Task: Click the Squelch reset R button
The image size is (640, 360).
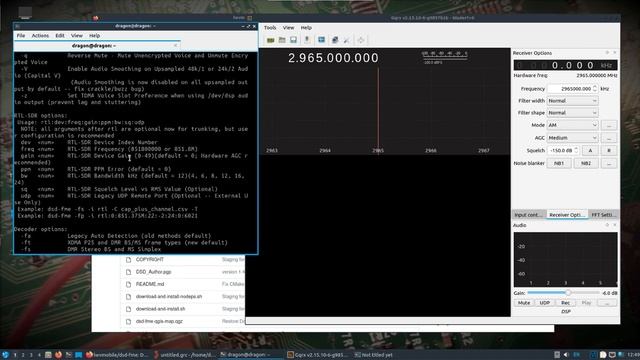Action: tap(609, 151)
